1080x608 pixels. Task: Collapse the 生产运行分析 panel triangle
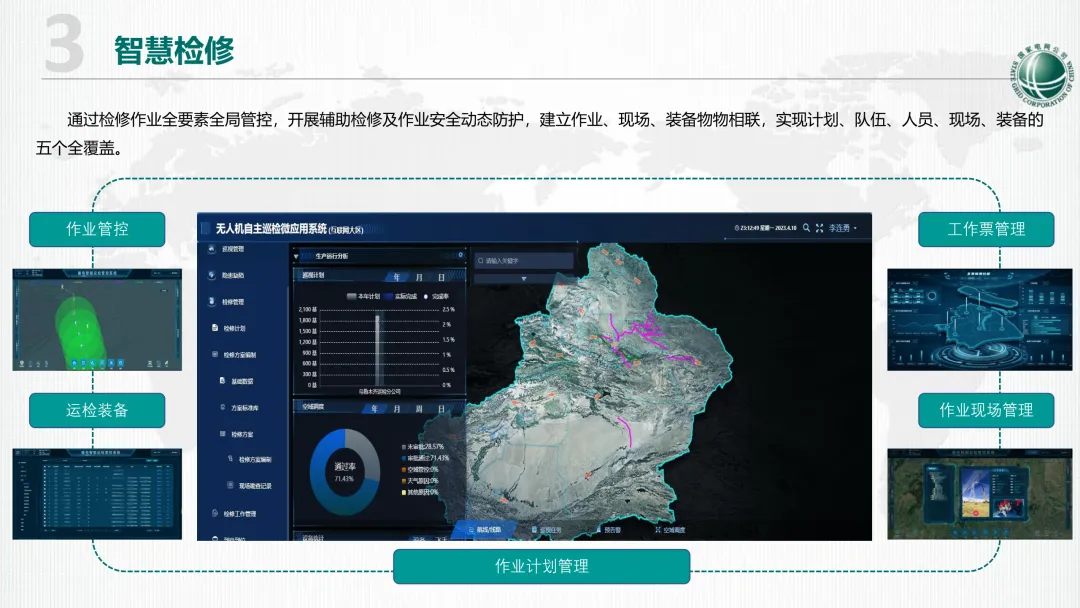tap(296, 256)
